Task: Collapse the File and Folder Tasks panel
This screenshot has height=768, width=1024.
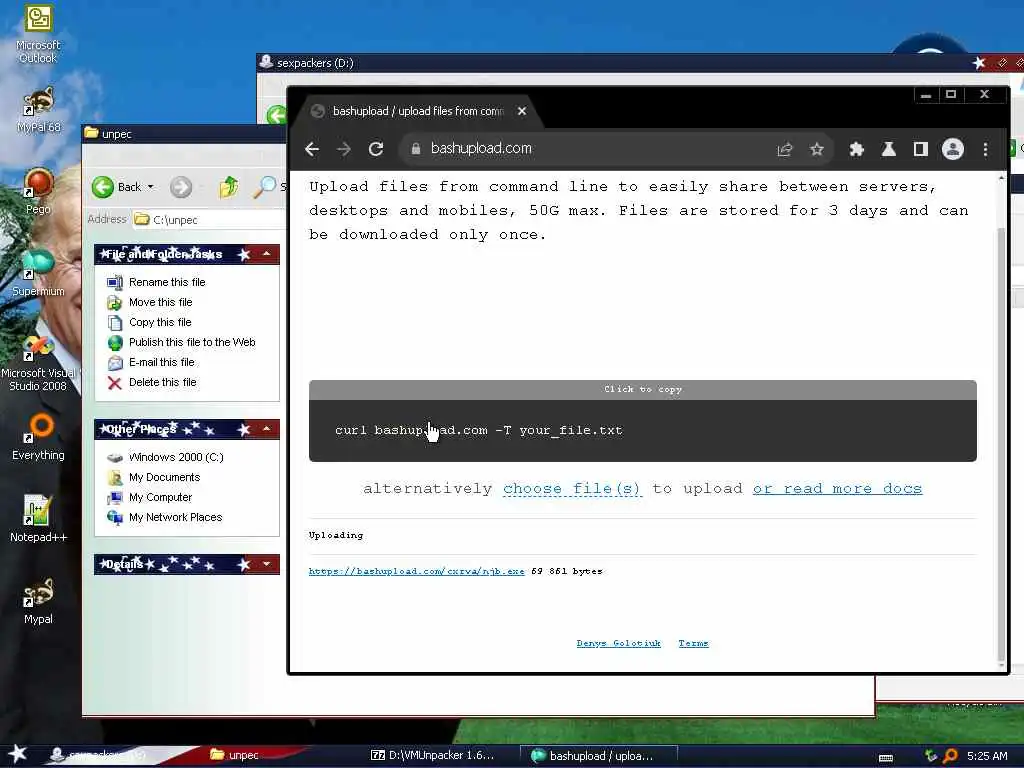Action: [x=266, y=253]
